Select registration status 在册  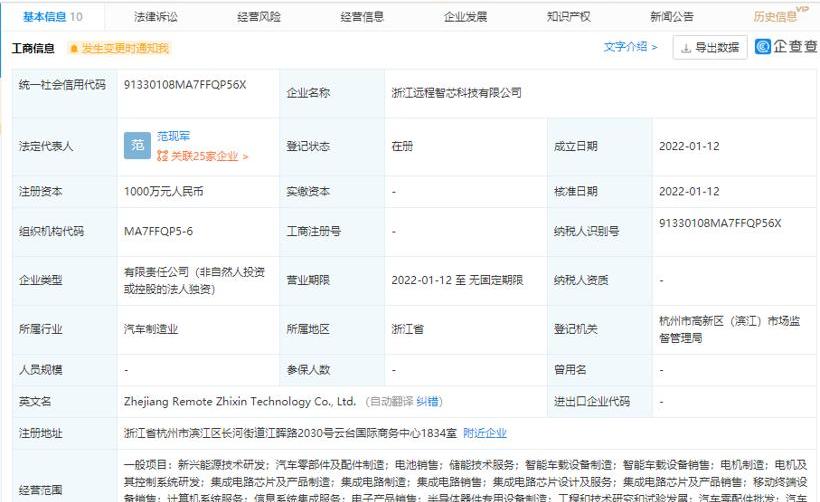point(402,146)
